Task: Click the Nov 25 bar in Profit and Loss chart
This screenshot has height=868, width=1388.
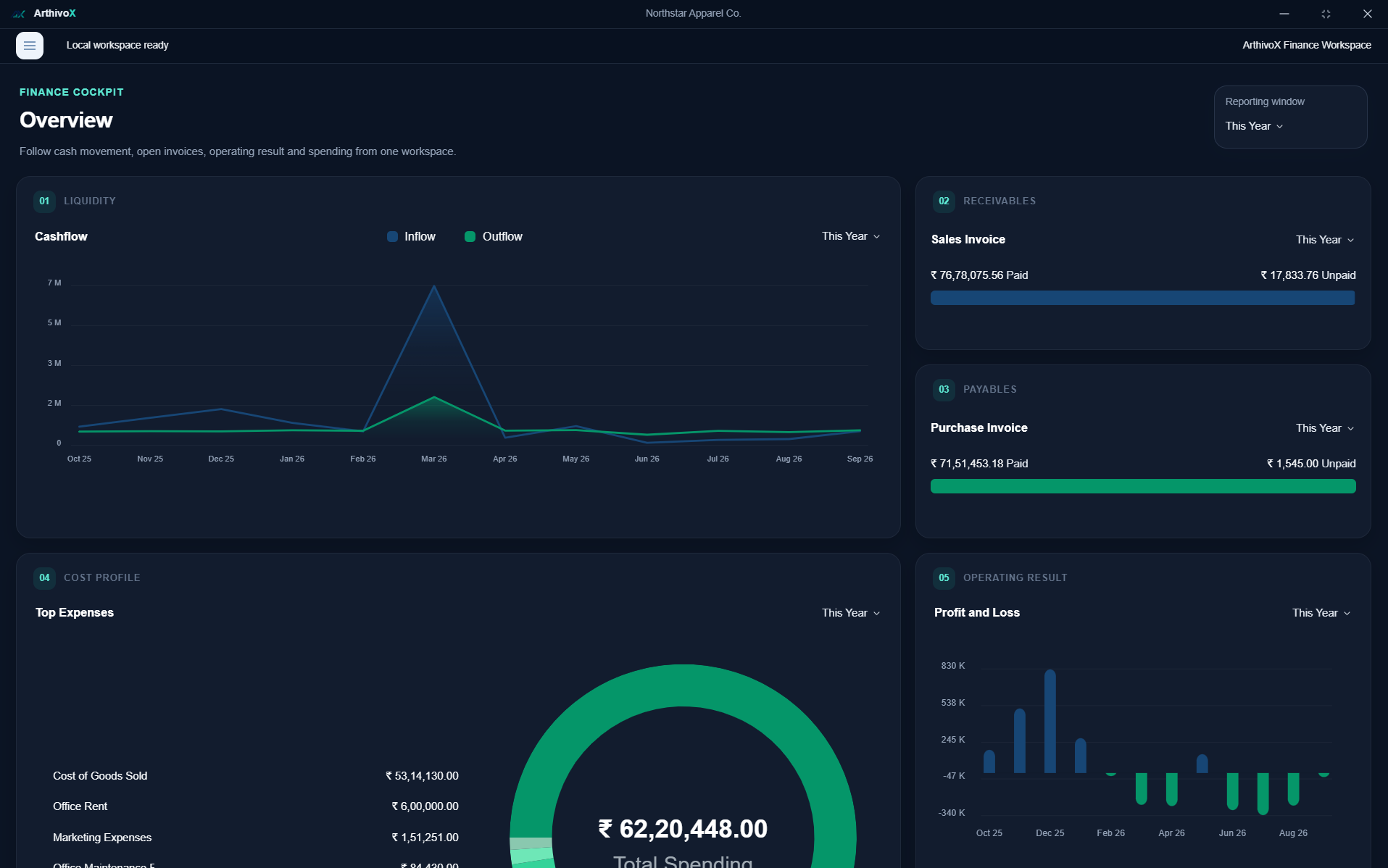Action: point(1020,740)
